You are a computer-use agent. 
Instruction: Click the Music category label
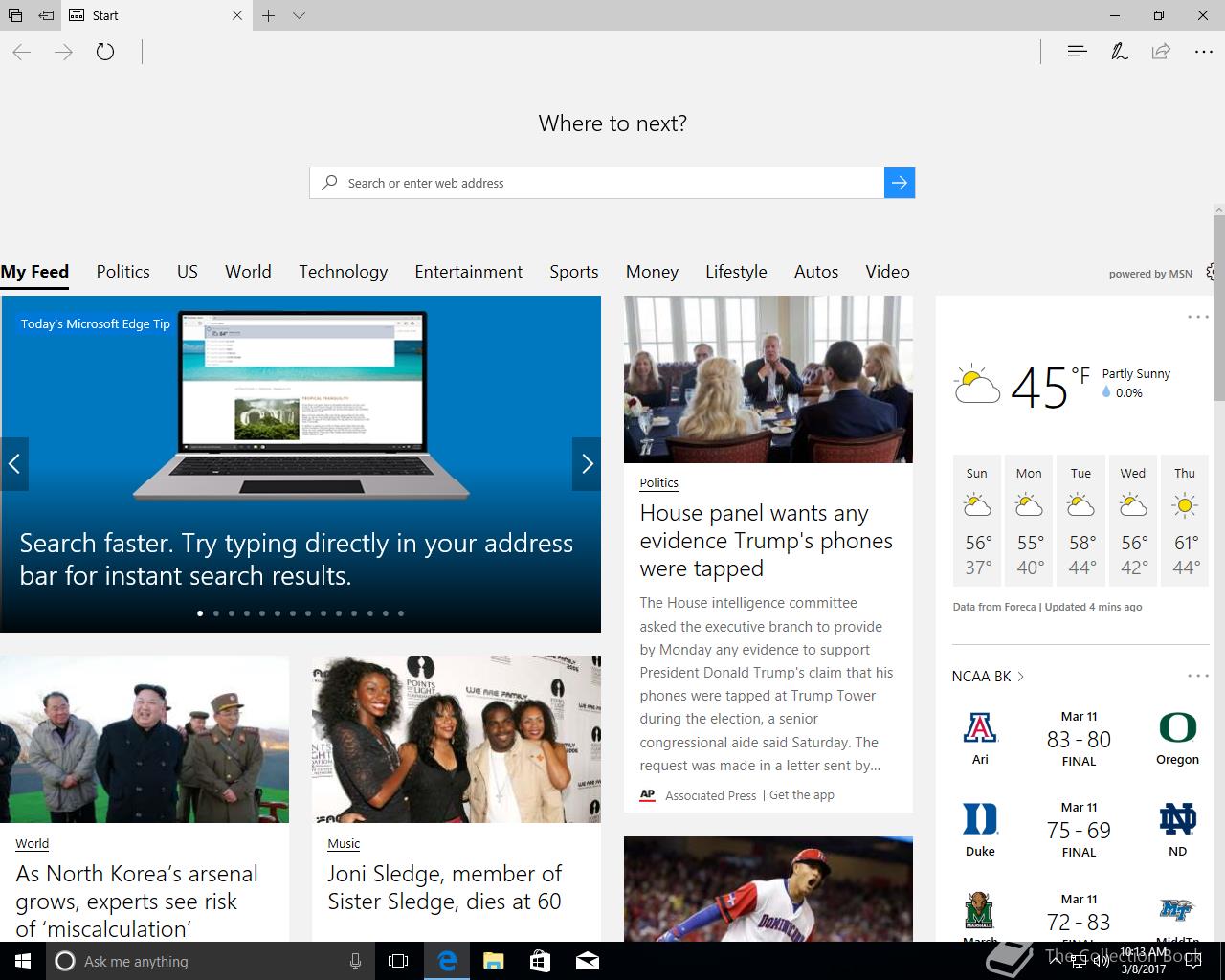click(x=344, y=844)
